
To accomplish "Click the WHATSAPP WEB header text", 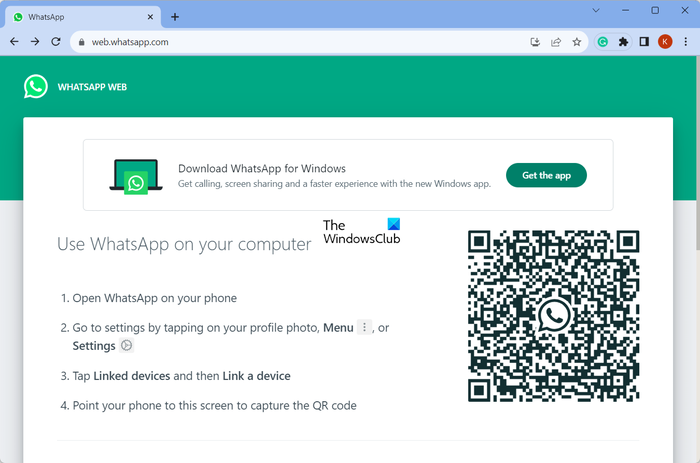I will pos(92,87).
